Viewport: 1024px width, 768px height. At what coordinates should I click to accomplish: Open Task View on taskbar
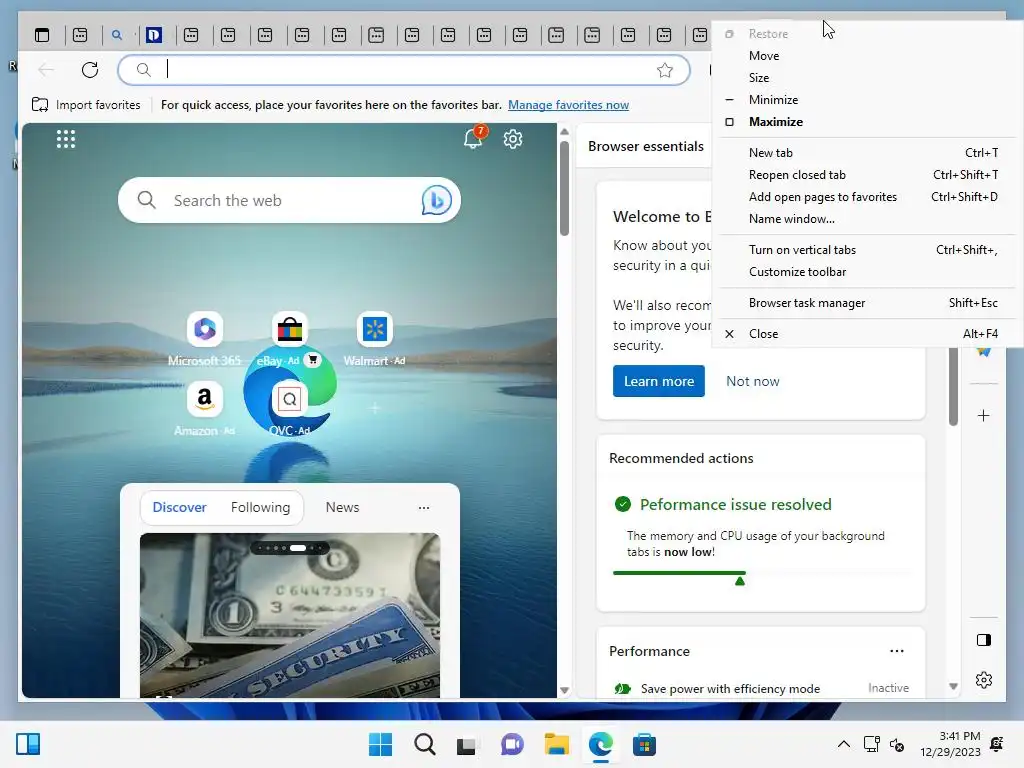468,744
